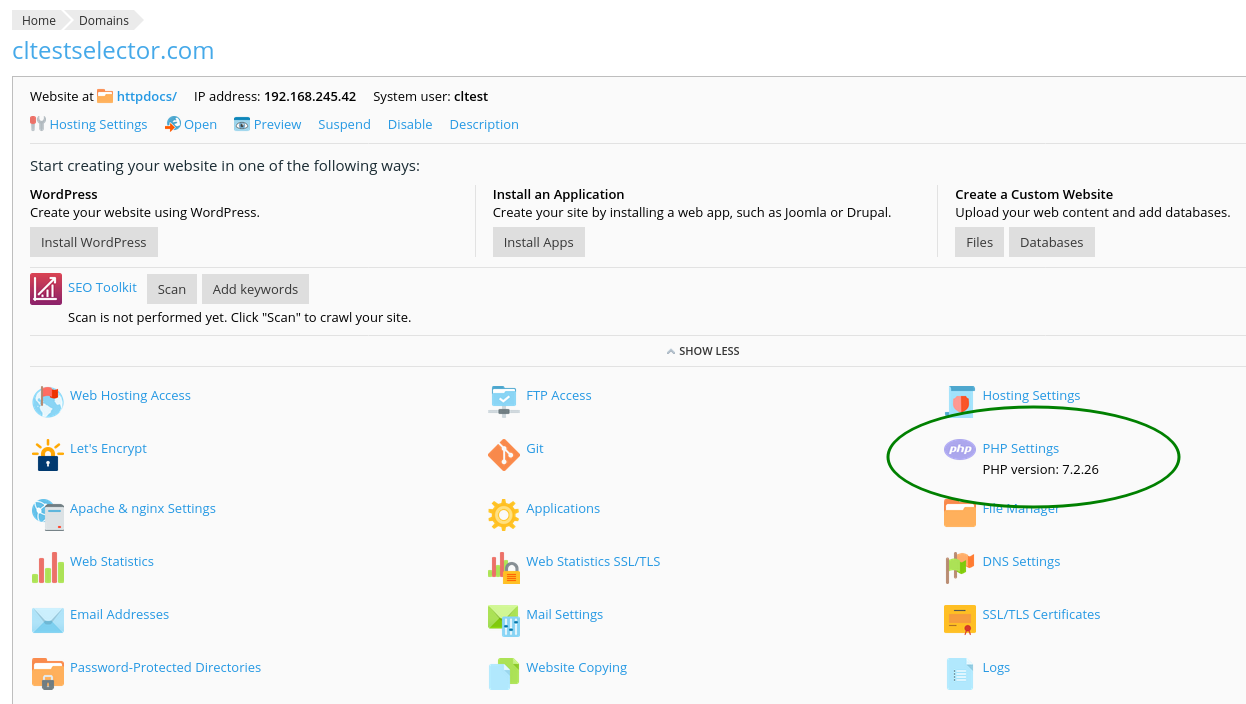The image size is (1246, 704).
Task: Navigate to Domains via breadcrumb
Action: pos(104,20)
